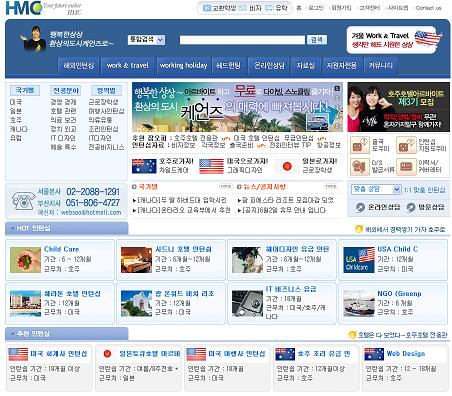The width and height of the screenshot is (452, 396).
Task: Click the US flag beside 미국으로가자!
Action: coord(211,166)
